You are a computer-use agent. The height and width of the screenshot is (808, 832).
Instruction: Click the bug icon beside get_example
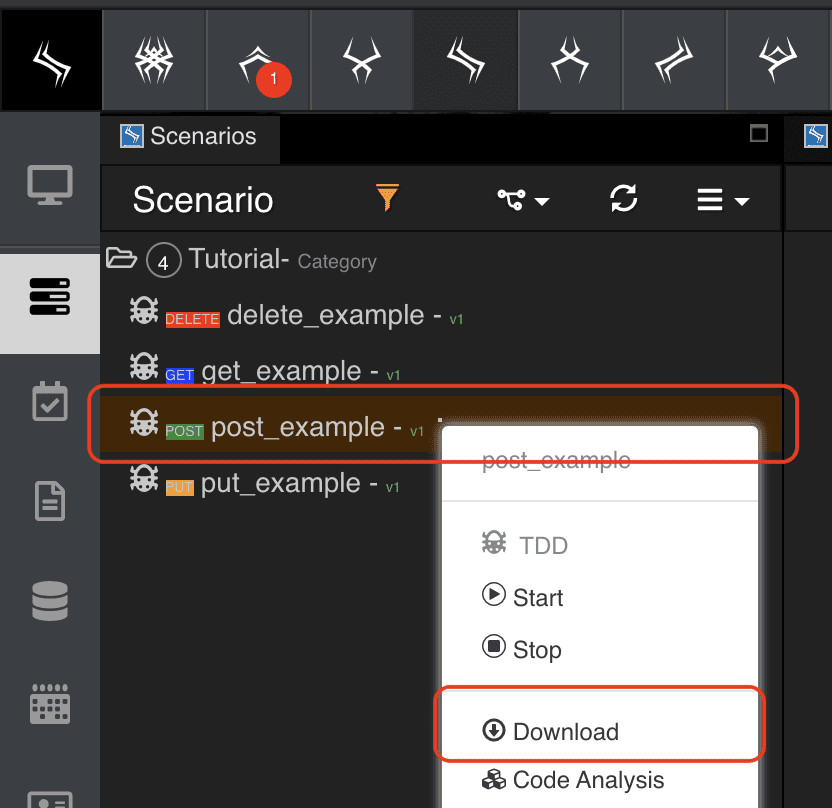144,366
